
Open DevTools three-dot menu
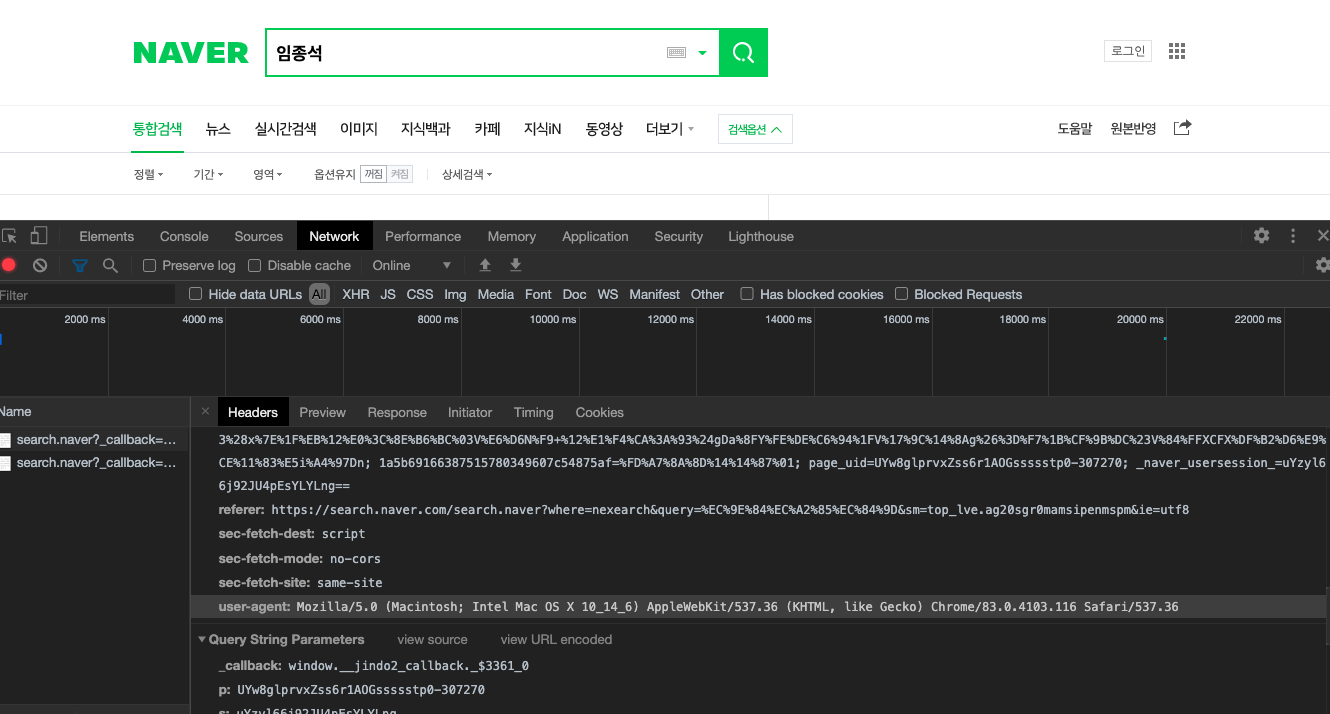[1293, 236]
